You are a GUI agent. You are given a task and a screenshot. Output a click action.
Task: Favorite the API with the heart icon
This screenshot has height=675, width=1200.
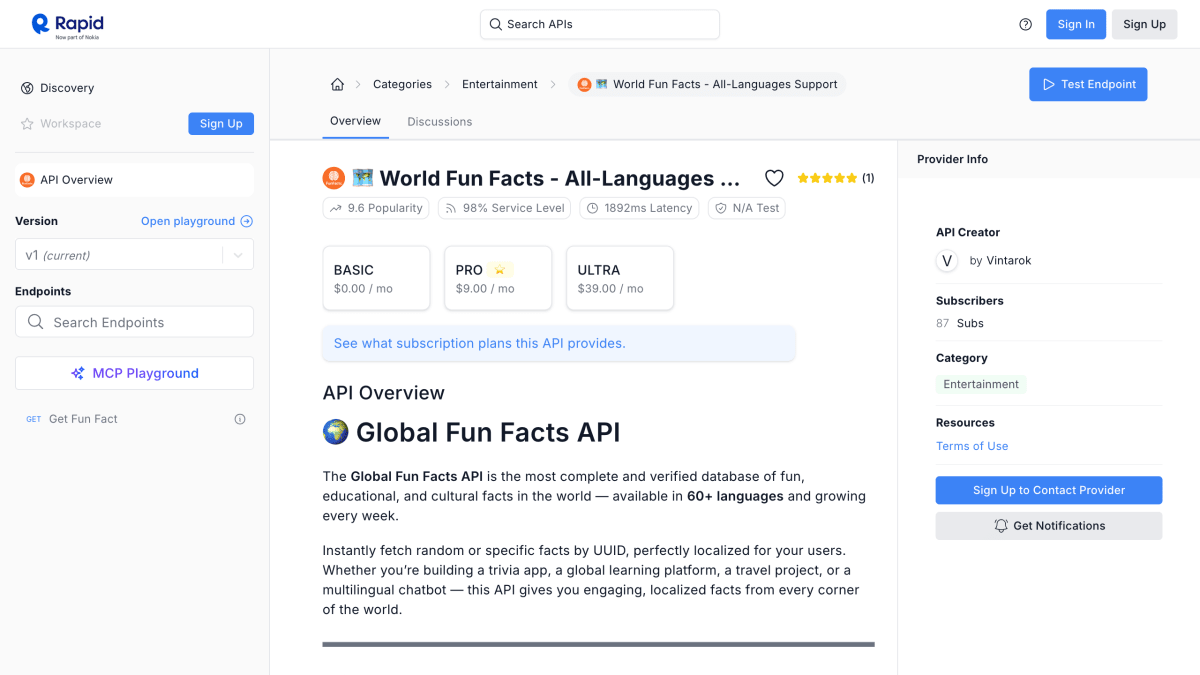(x=774, y=178)
